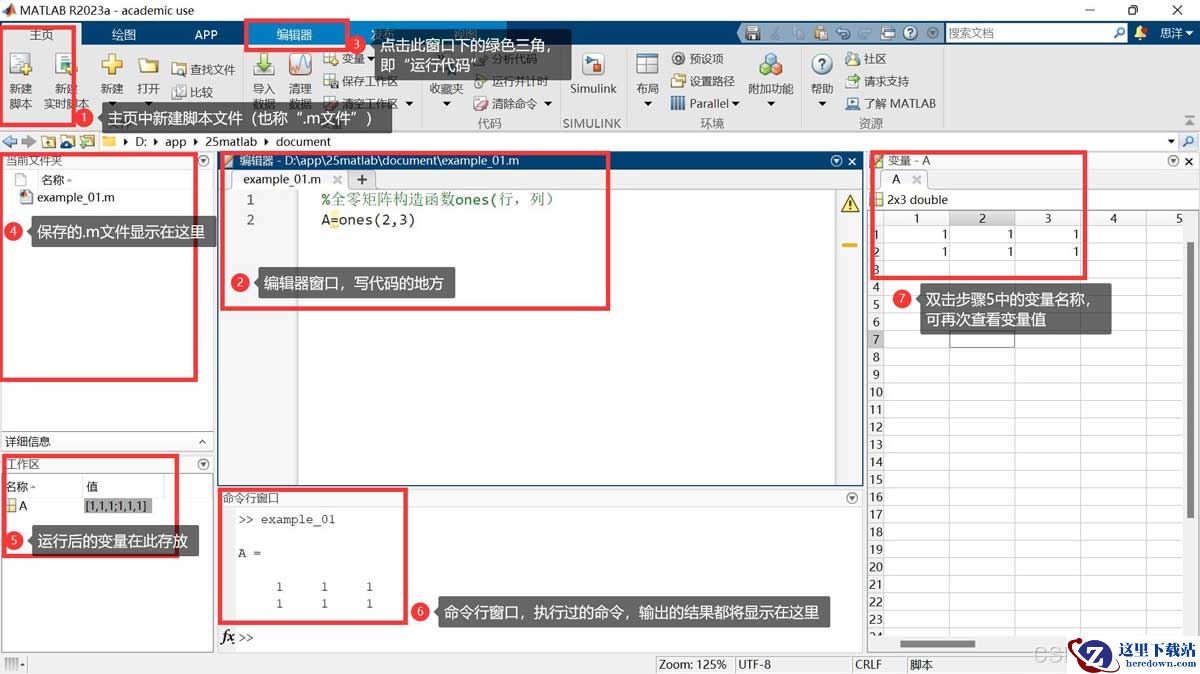
Task: Open the address bar history dropdown arrow
Action: tap(1171, 142)
